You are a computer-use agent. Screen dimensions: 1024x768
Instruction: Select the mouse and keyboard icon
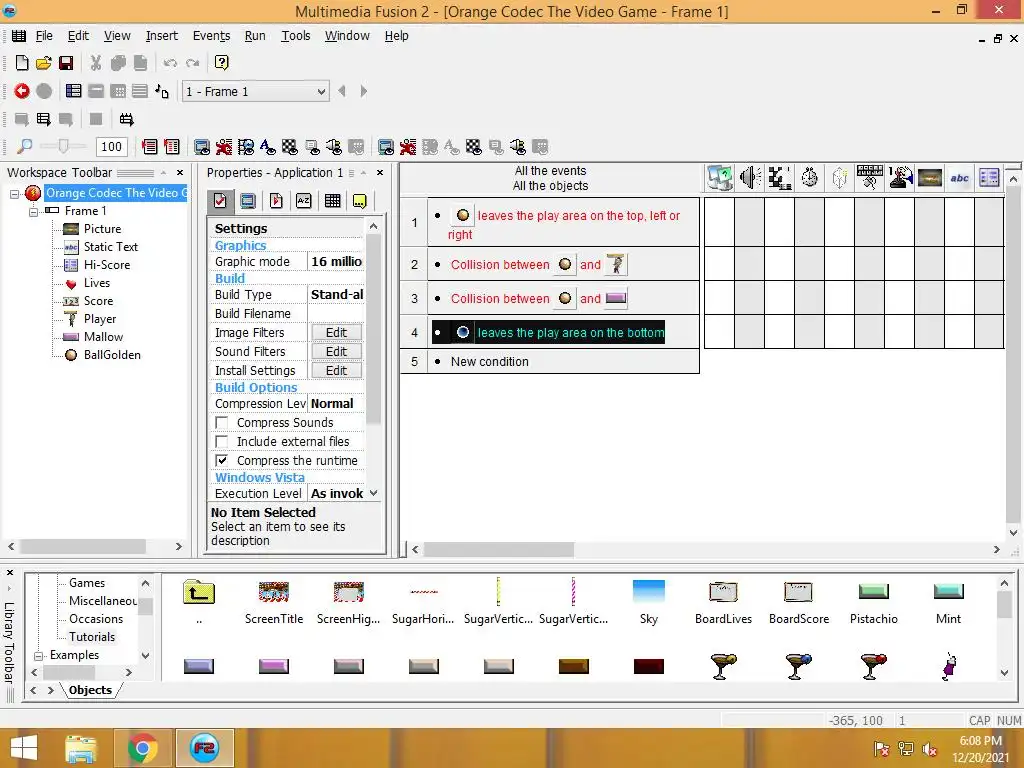pos(870,178)
